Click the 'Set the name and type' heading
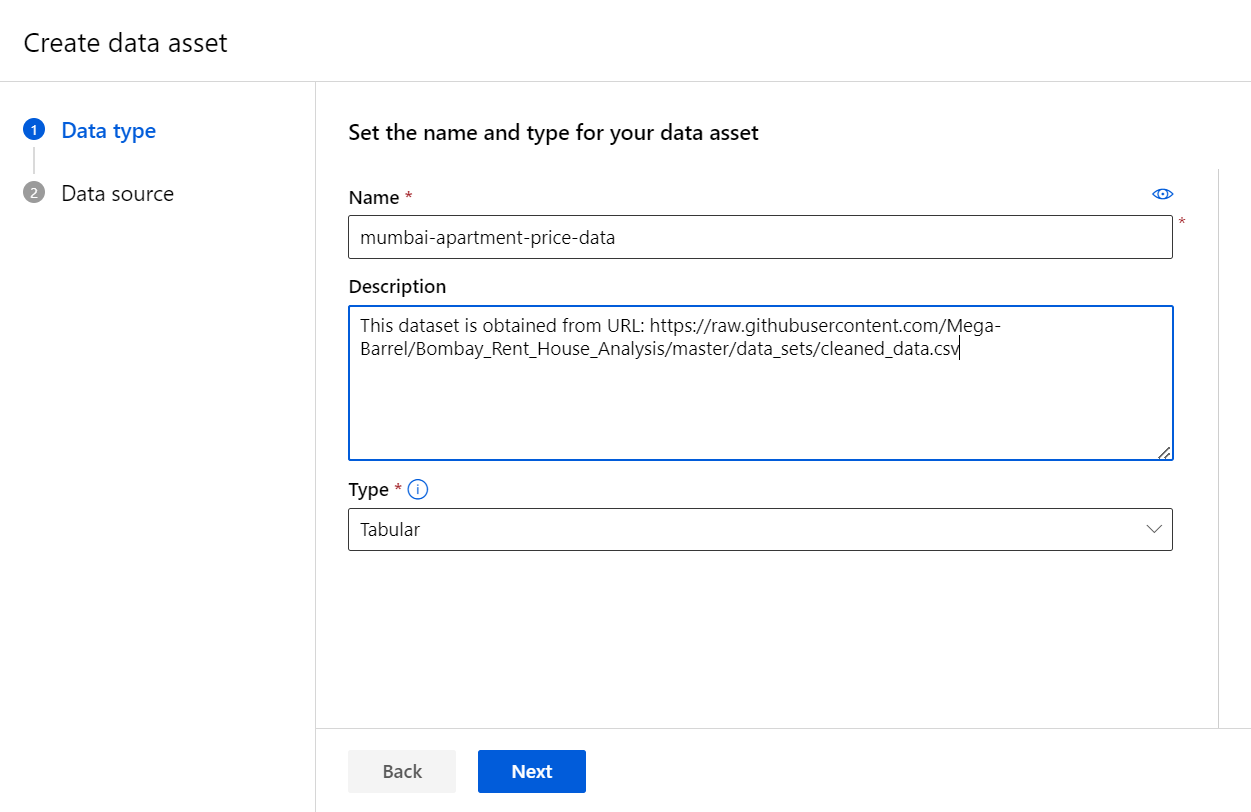 point(553,132)
